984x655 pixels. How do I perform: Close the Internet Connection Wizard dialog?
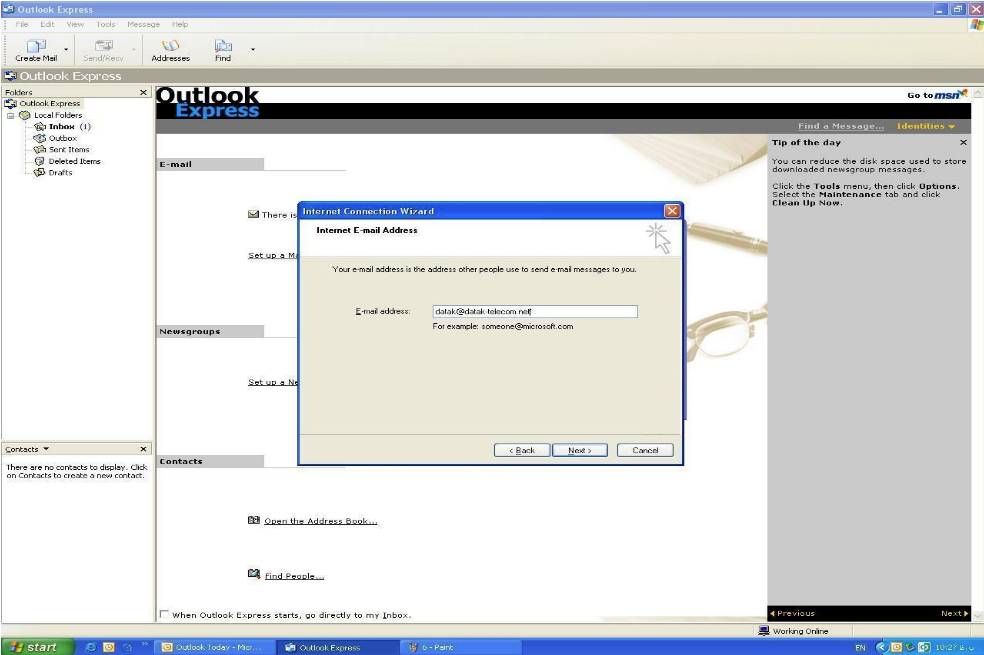tap(672, 211)
